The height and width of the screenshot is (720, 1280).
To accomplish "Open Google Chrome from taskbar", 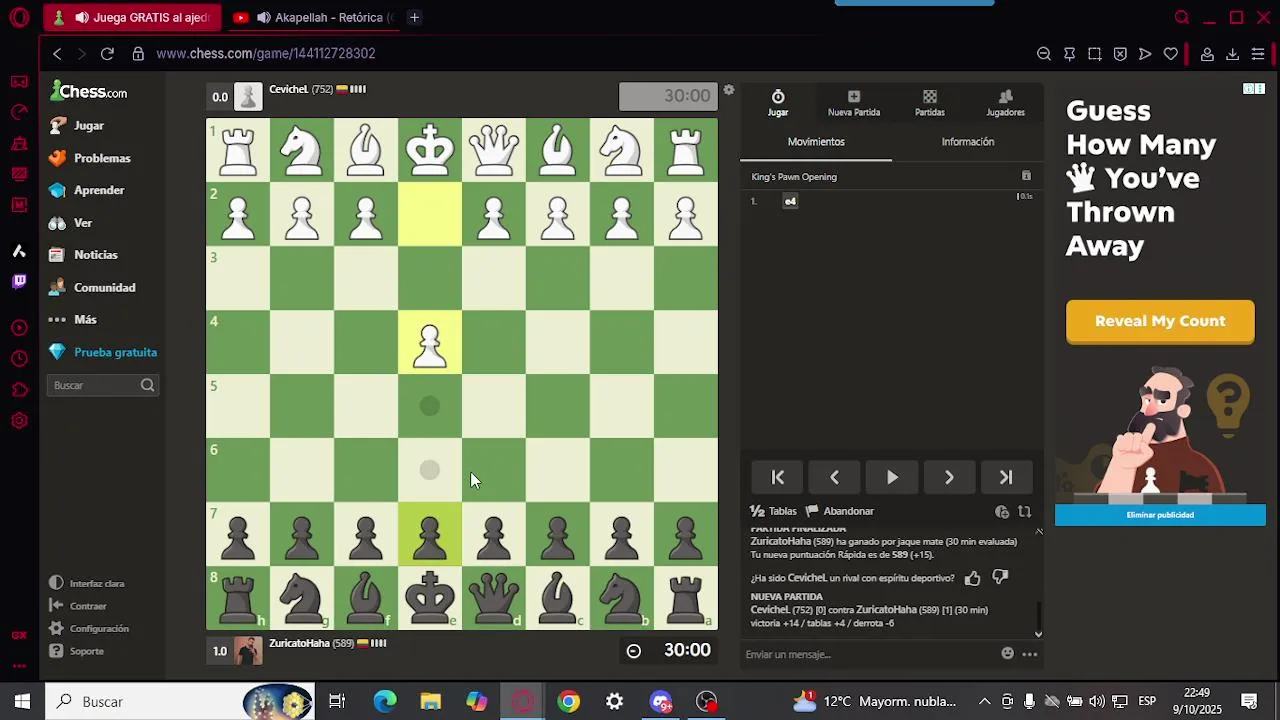I will tap(568, 701).
